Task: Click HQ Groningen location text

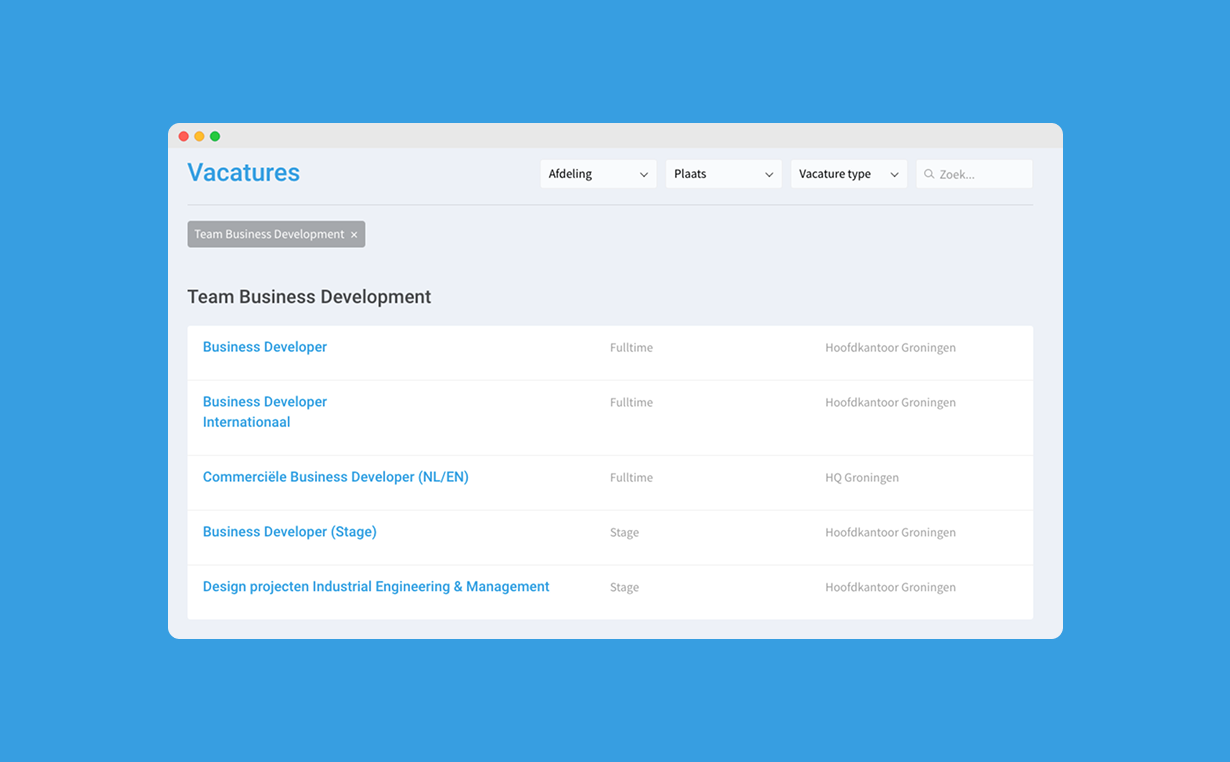Action: tap(862, 478)
